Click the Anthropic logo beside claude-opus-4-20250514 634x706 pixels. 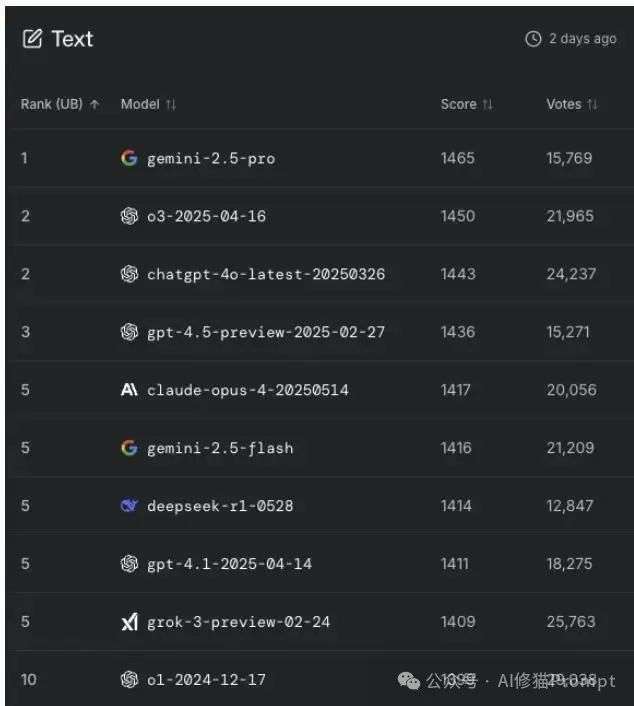click(129, 390)
